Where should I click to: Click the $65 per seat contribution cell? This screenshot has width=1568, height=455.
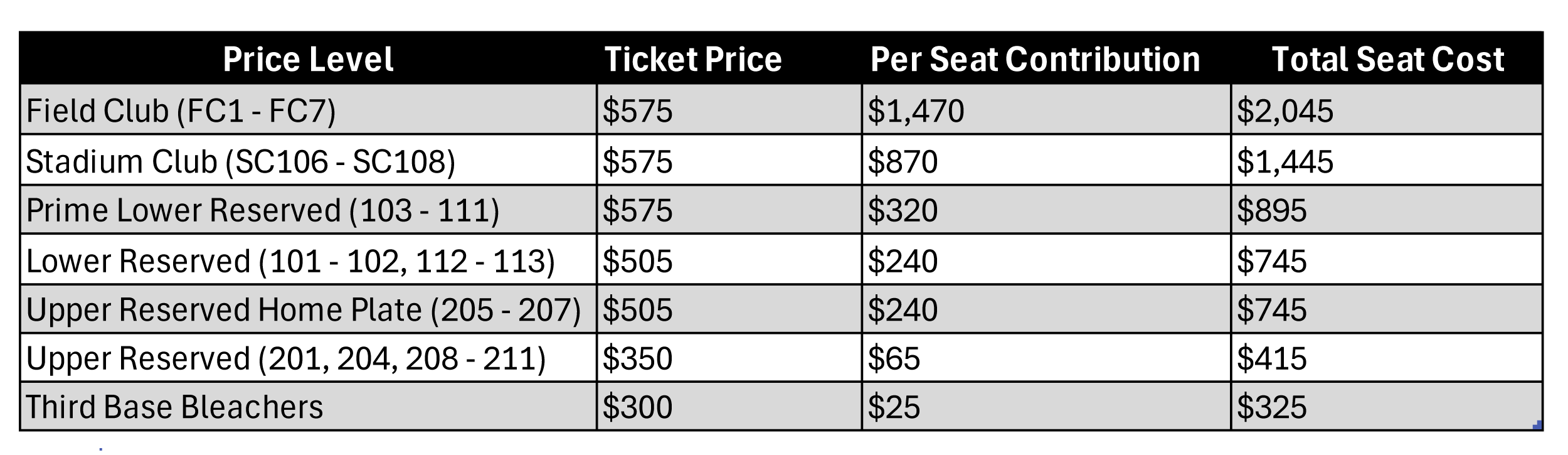pyautogui.click(x=894, y=359)
